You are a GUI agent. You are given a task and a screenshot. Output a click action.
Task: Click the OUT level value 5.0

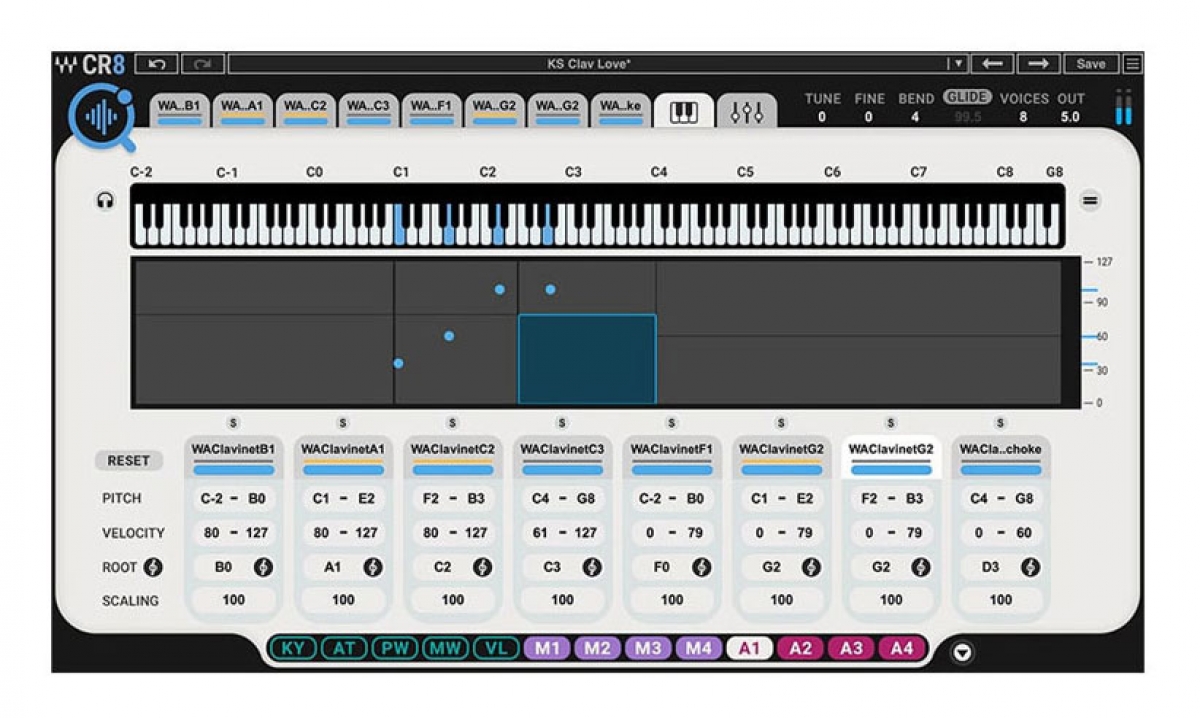[x=1070, y=117]
